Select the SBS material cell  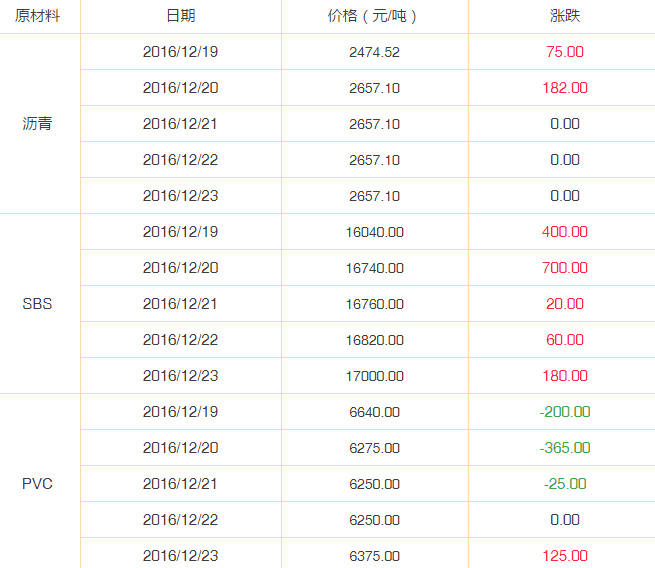pyautogui.click(x=37, y=304)
